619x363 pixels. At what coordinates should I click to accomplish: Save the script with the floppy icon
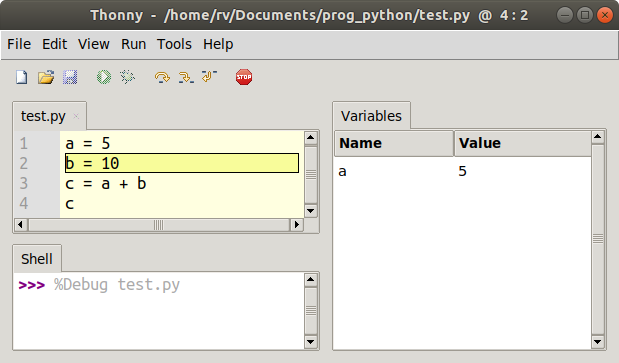coord(70,77)
